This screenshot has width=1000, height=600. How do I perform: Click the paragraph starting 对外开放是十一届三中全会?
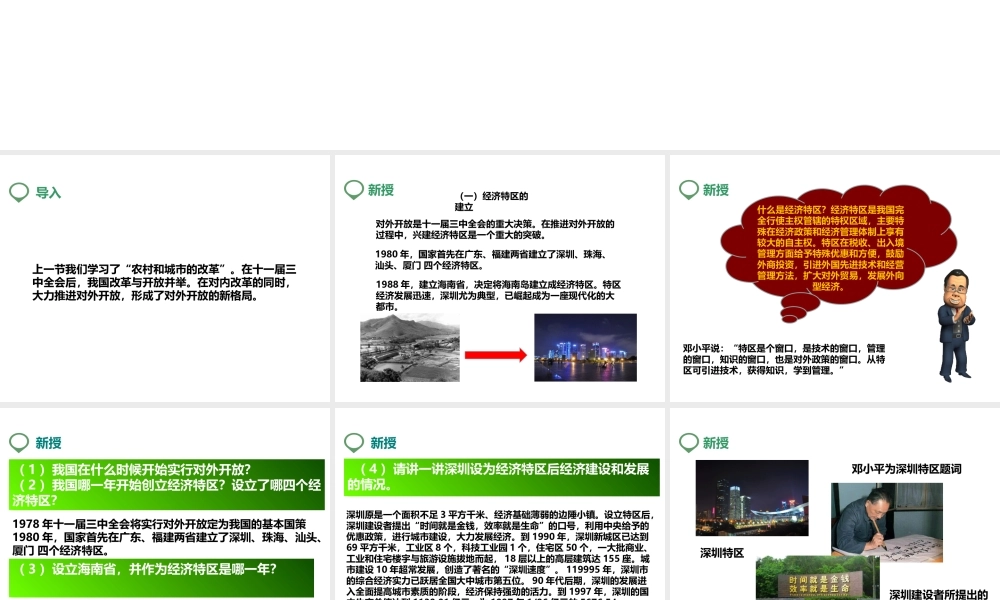tap(495, 230)
